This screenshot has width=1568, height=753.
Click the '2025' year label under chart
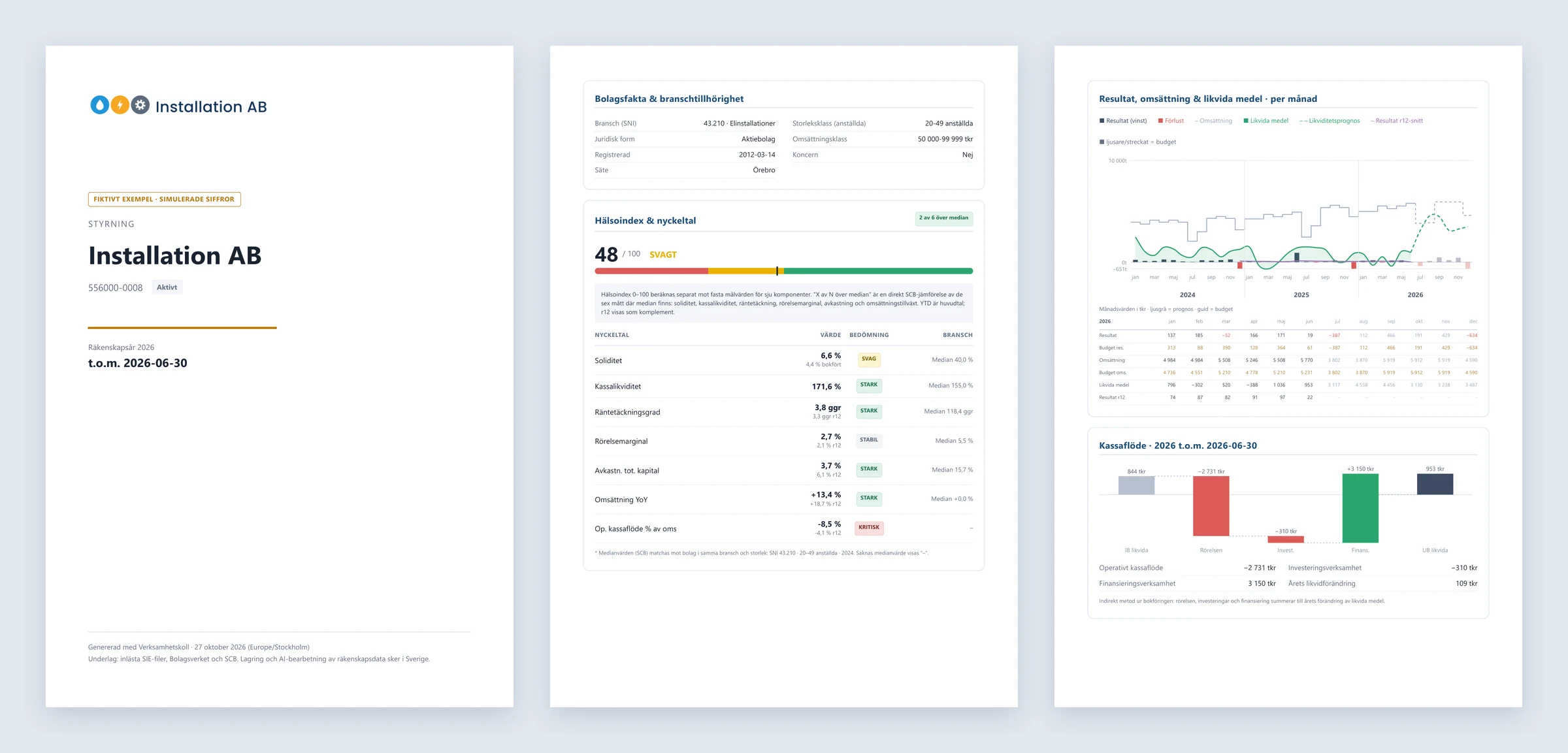pos(1301,295)
